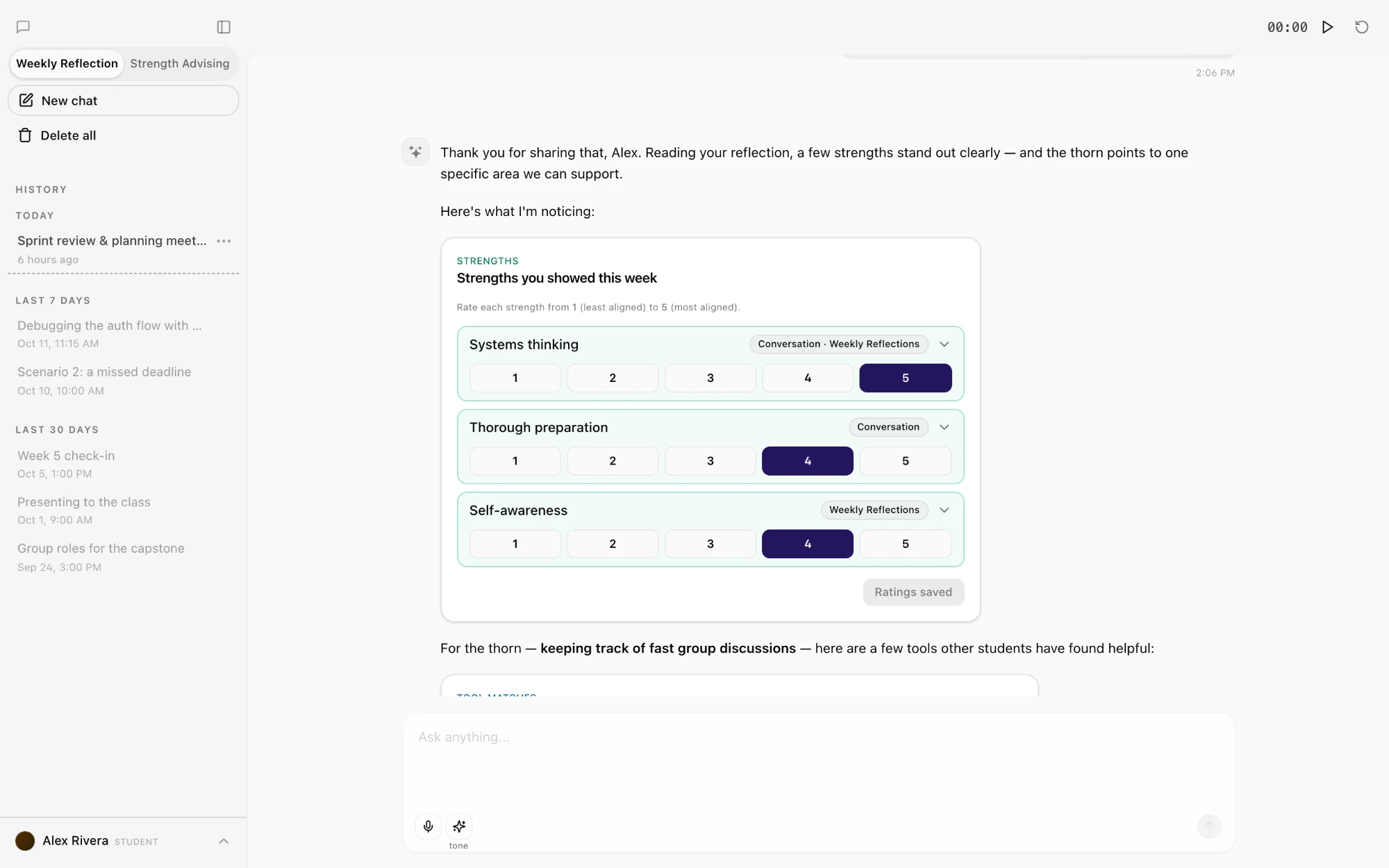Open options for Sprint review chat
This screenshot has width=1389, height=868.
point(224,241)
